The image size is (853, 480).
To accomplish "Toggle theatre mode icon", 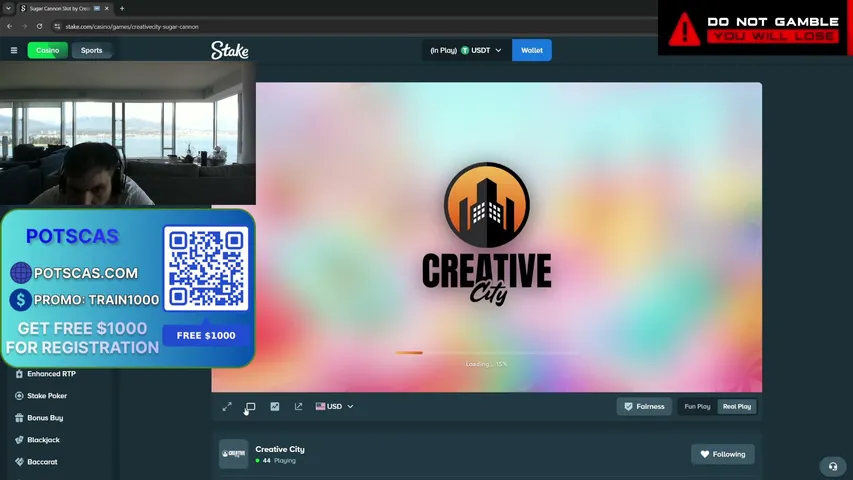I will (x=250, y=407).
